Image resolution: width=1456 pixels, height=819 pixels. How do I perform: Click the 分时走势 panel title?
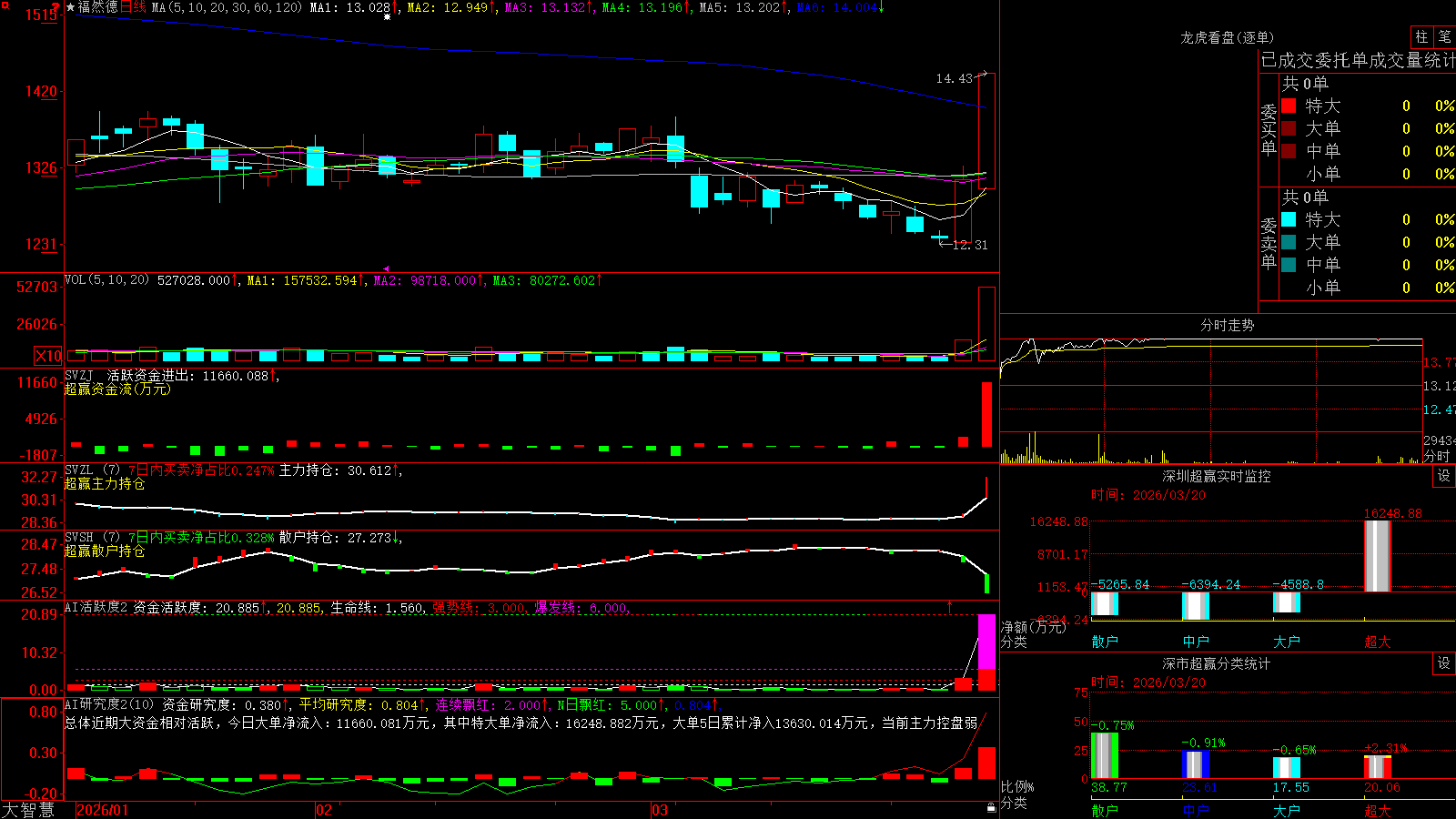(x=1228, y=325)
